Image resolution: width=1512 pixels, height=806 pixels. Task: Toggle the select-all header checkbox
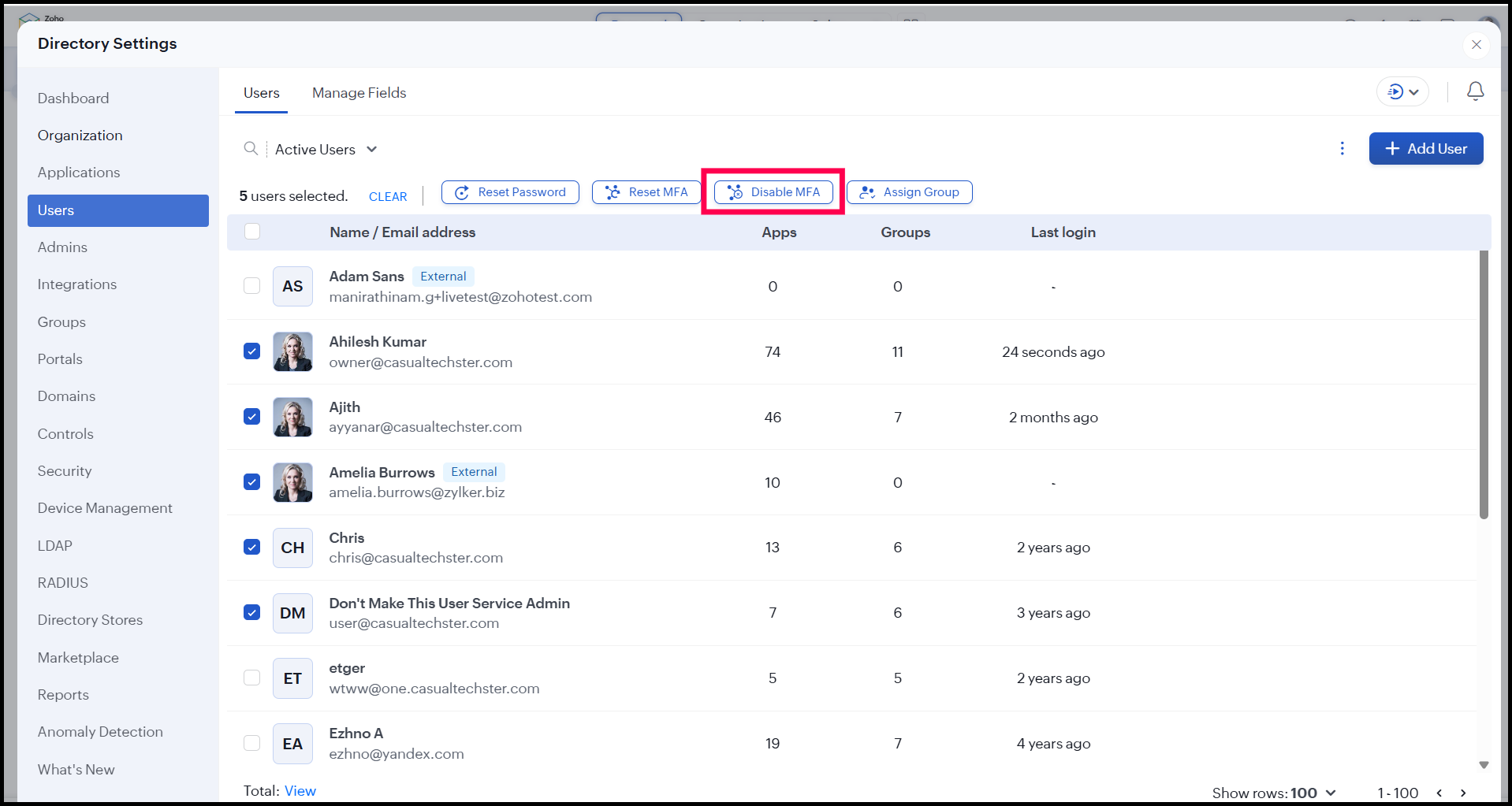(x=252, y=232)
